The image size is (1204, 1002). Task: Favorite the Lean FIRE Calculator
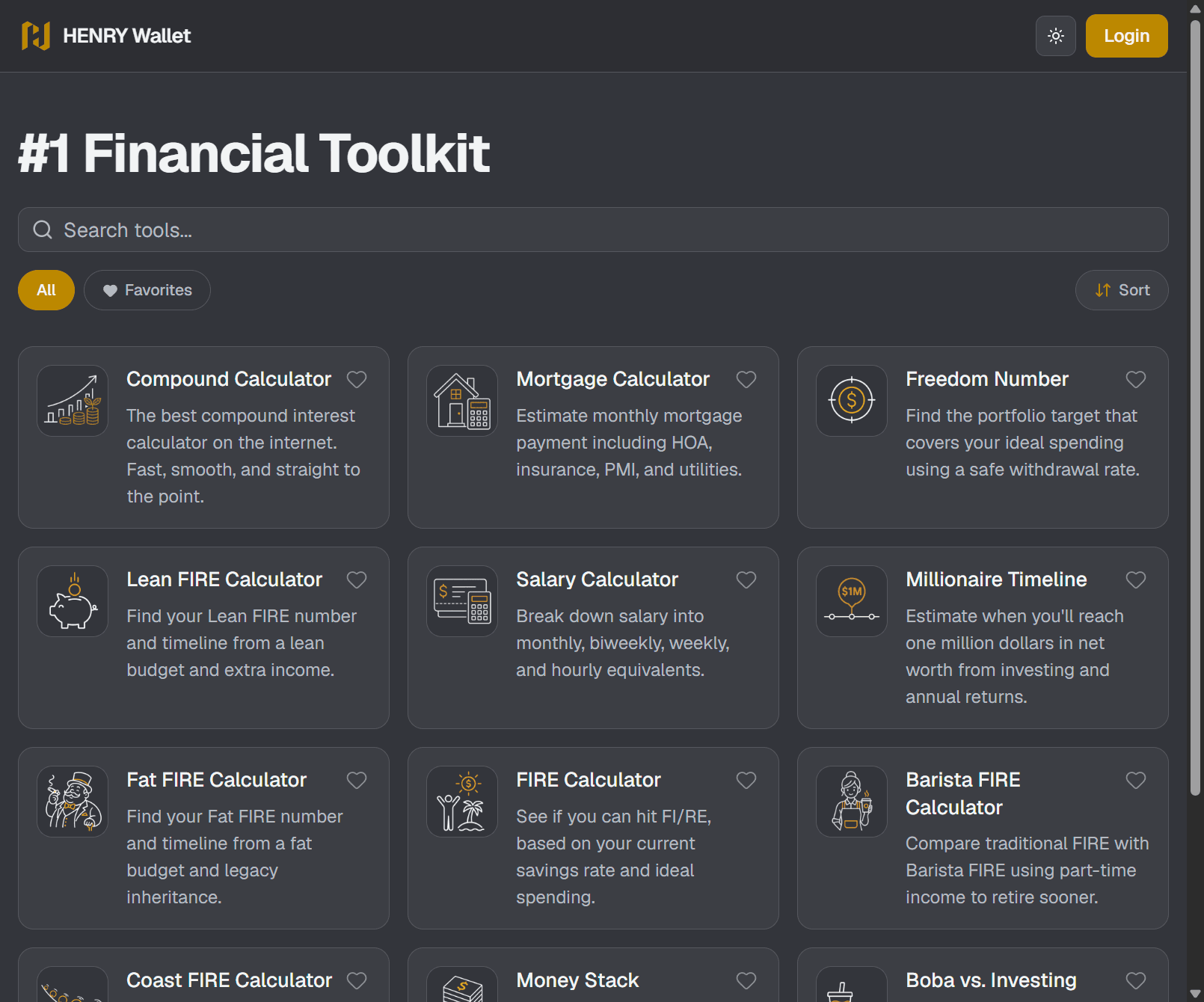click(x=357, y=580)
